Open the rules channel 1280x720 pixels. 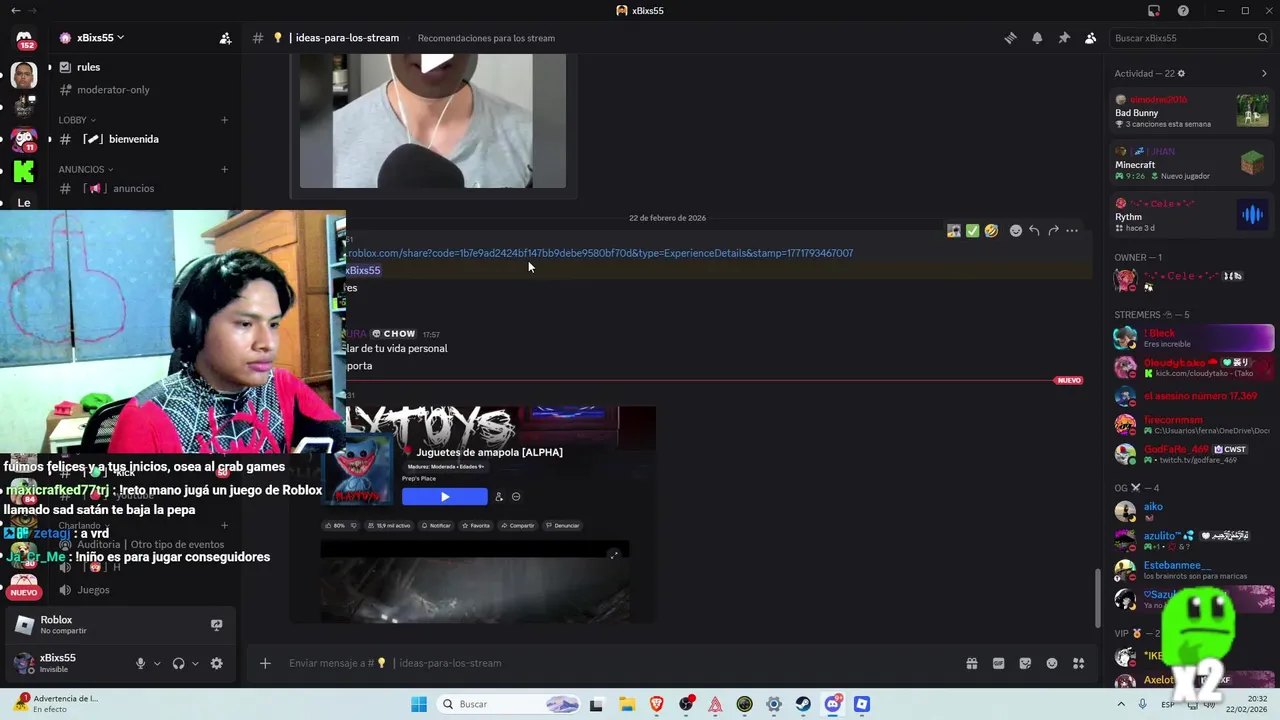tap(88, 67)
